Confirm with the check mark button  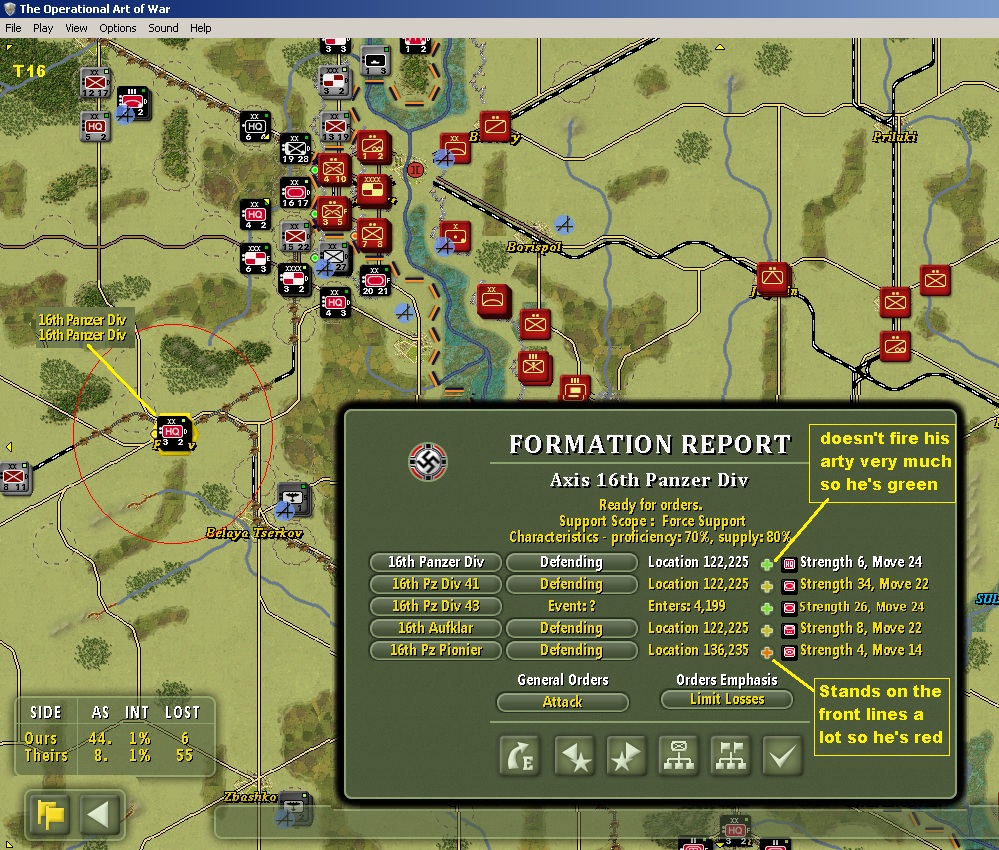(782, 756)
